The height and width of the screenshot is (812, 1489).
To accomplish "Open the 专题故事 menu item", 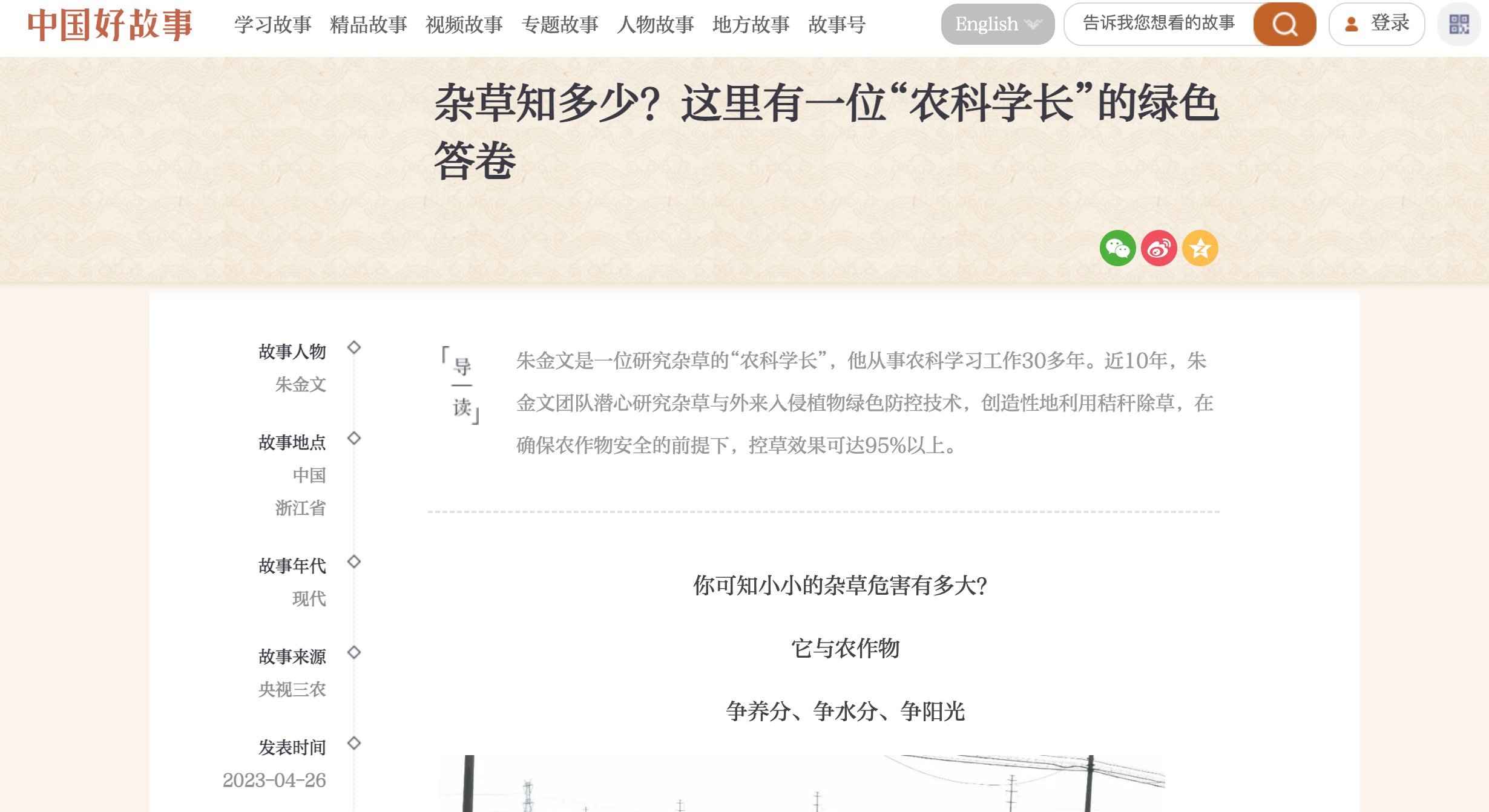I will click(560, 25).
